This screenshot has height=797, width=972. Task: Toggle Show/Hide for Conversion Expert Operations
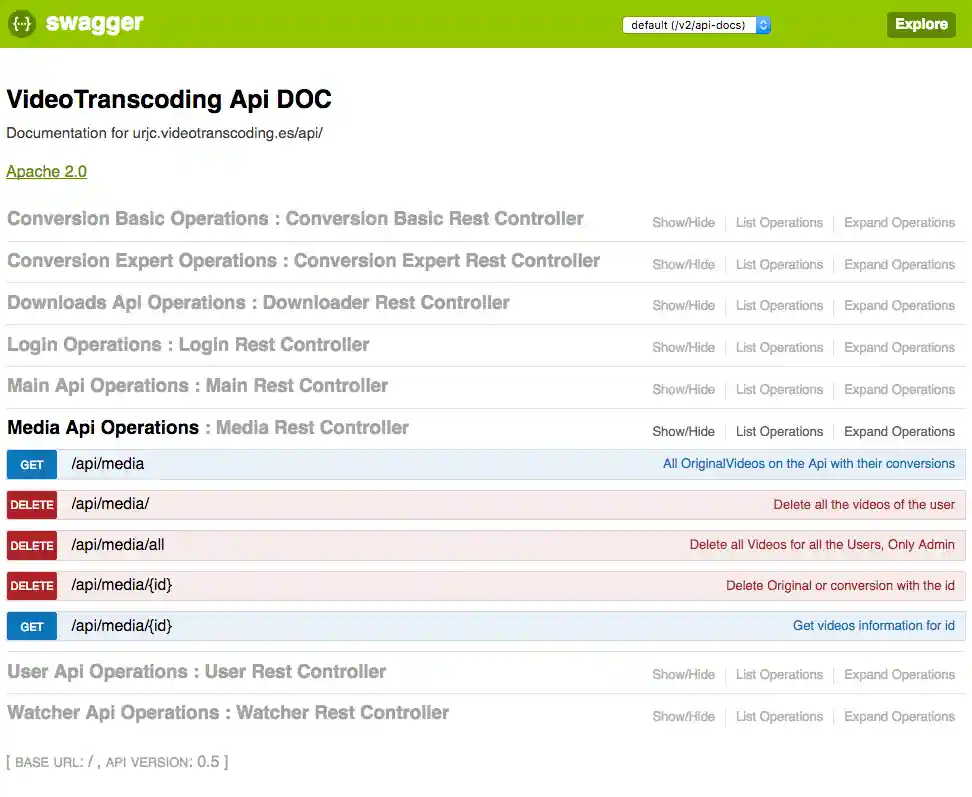[x=683, y=265]
